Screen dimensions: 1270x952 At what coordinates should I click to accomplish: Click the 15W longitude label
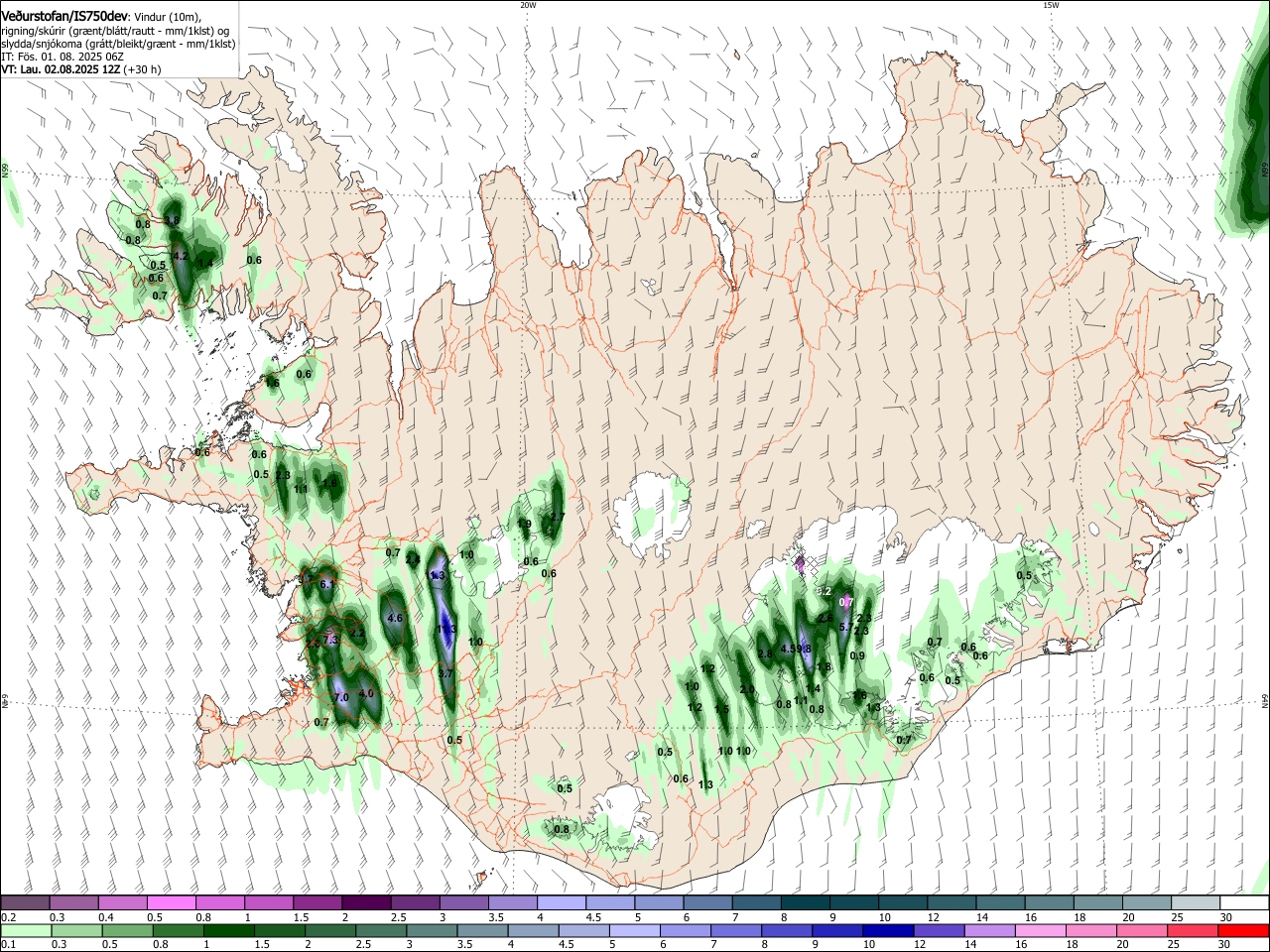[1051, 5]
